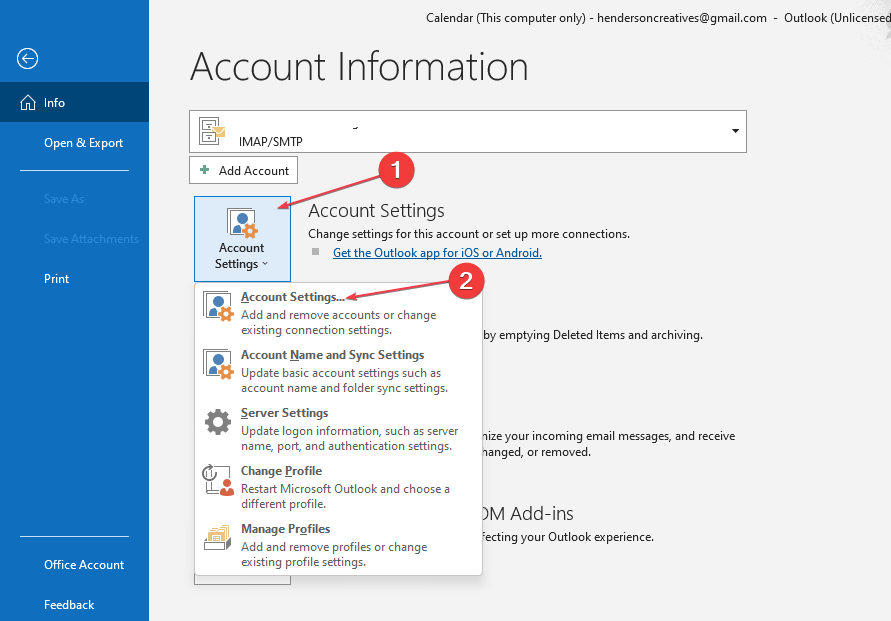Click the 'Add and remove accounts or change' description
The image size is (891, 621).
(339, 315)
